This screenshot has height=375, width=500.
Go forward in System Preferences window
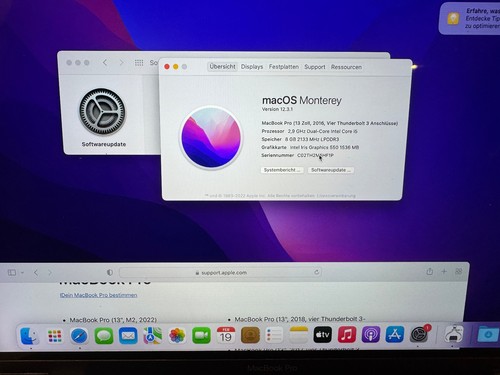pyautogui.click(x=121, y=63)
